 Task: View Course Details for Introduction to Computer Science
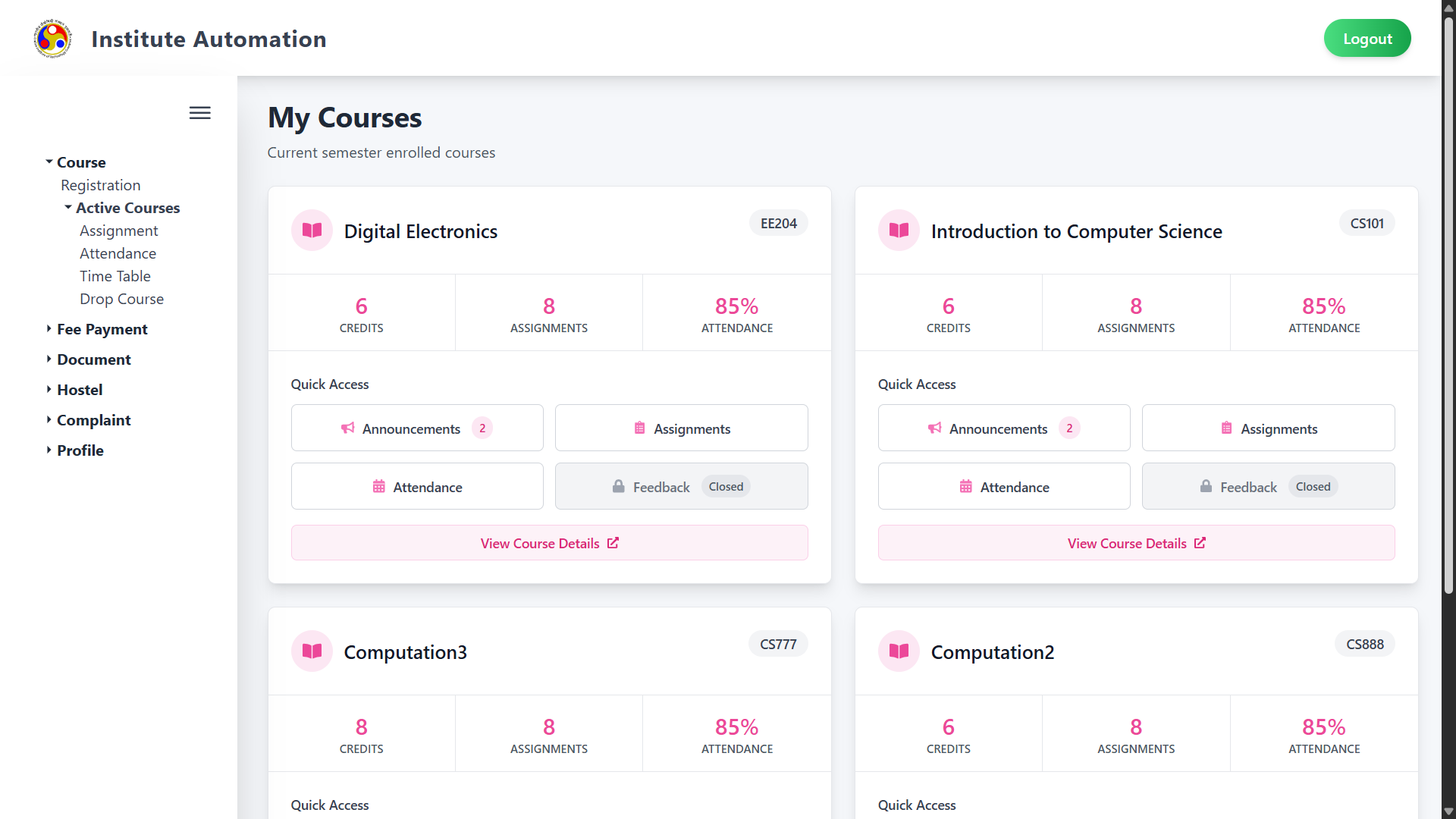[1137, 543]
